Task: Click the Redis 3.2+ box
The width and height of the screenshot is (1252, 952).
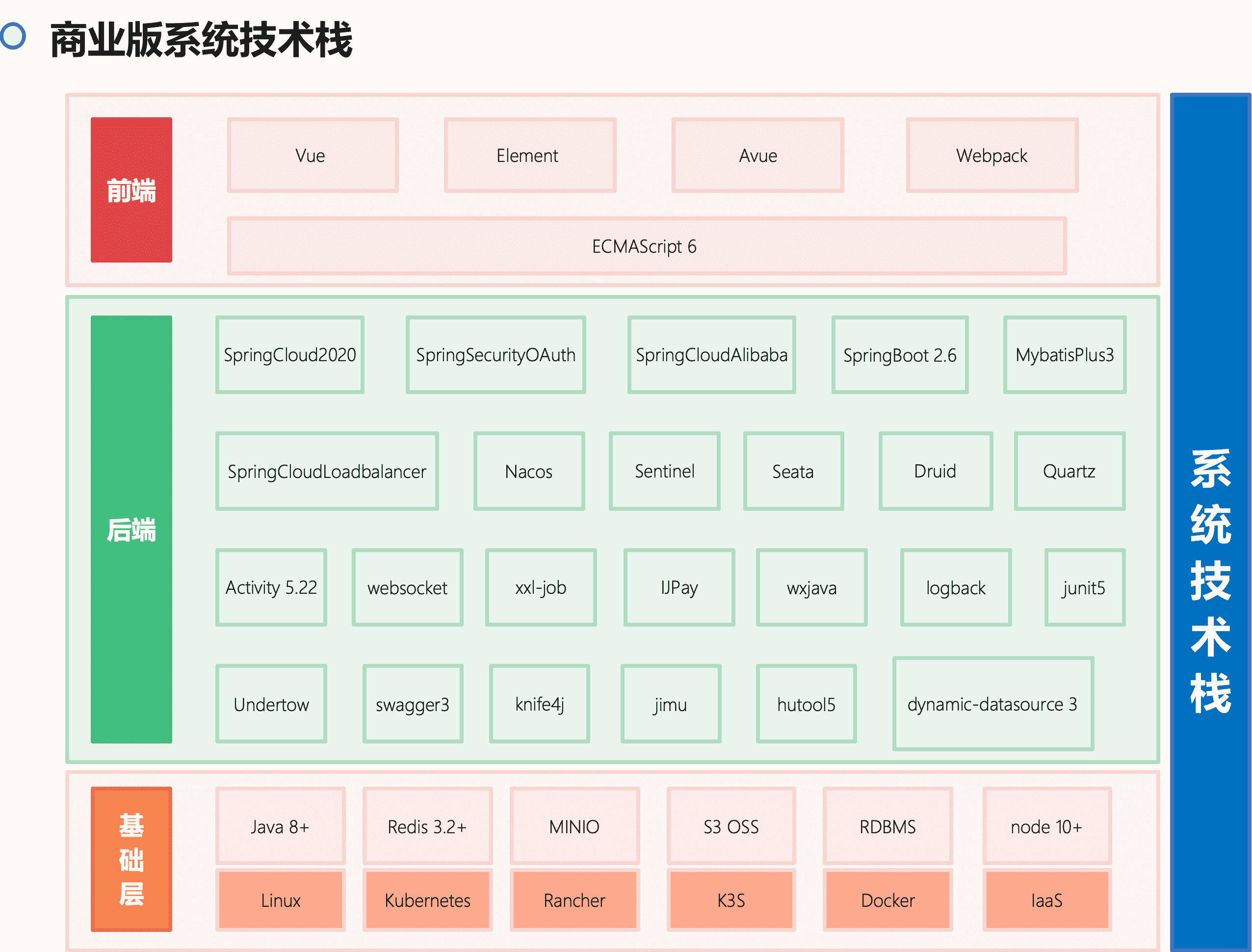Action: pos(427,826)
